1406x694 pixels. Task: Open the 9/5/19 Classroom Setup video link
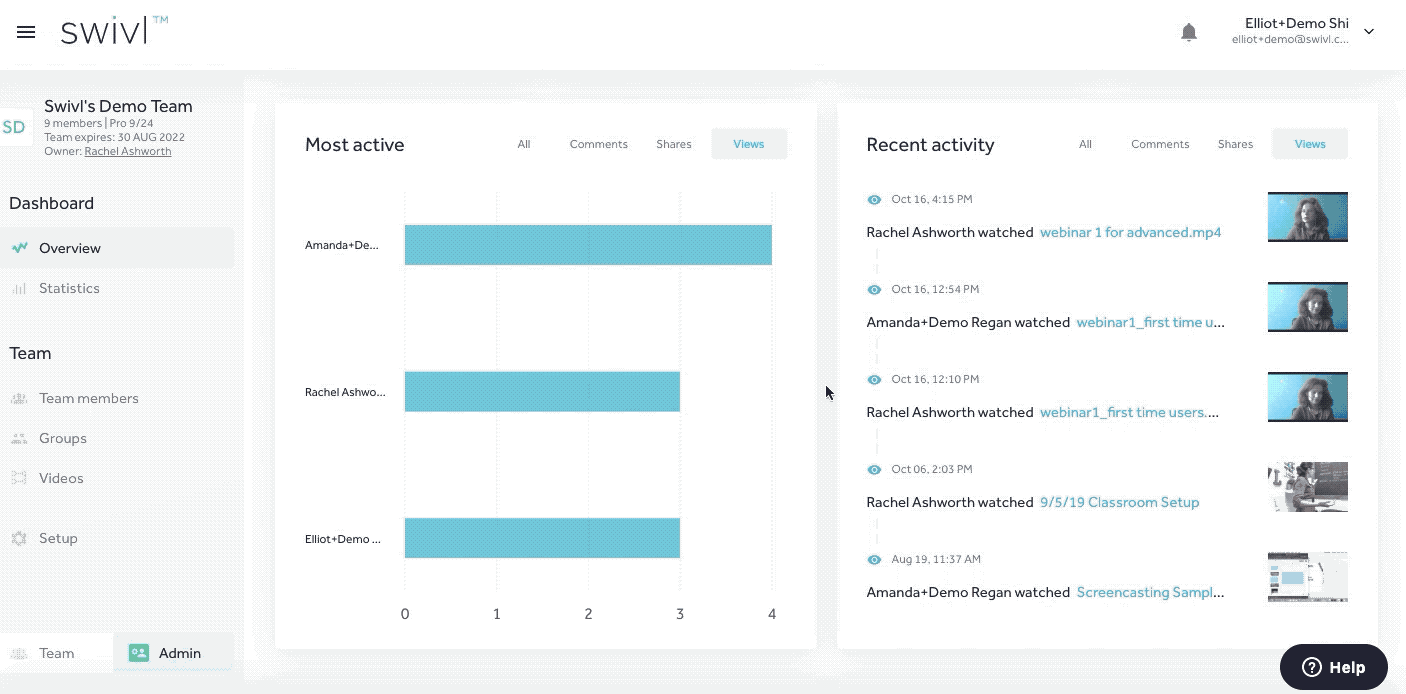(x=1119, y=502)
